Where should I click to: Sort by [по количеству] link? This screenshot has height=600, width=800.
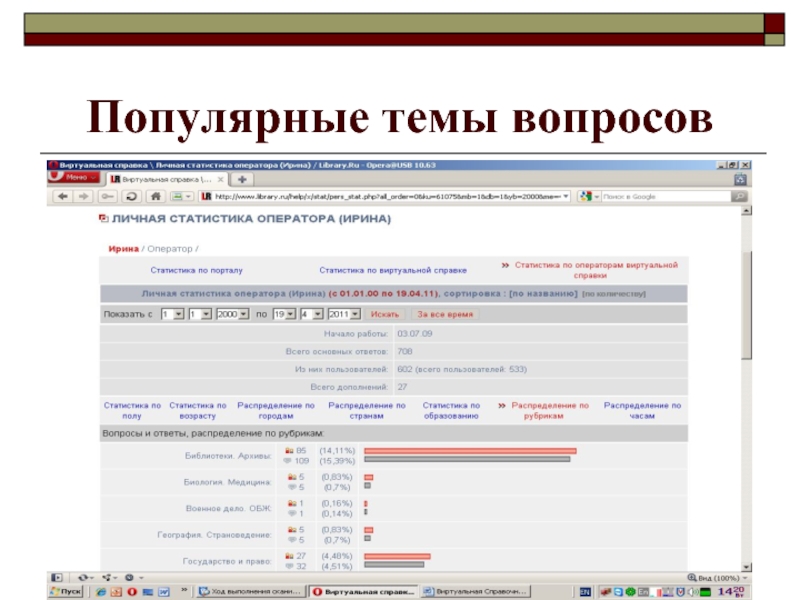coord(614,294)
